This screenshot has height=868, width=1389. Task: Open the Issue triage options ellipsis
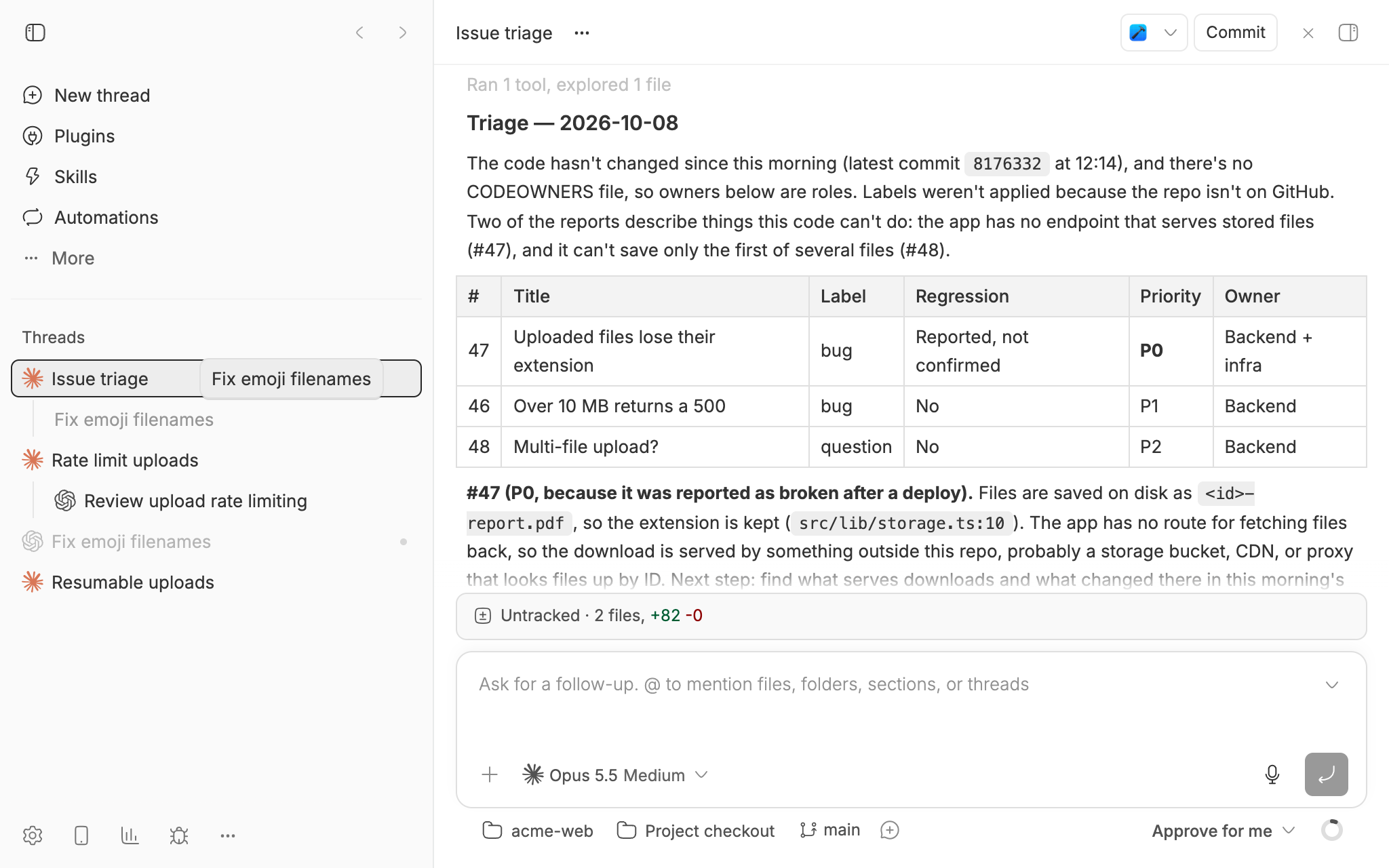point(581,33)
